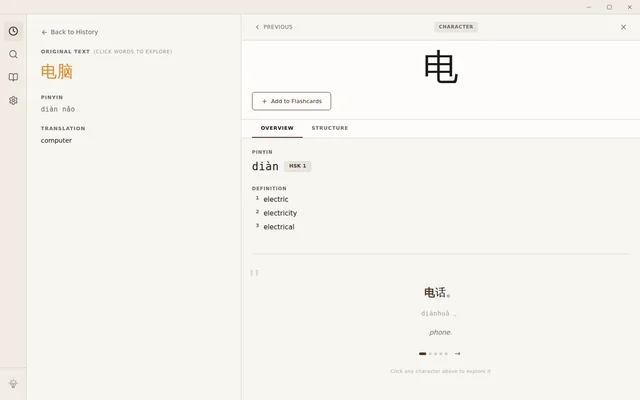Maximize the application window
Viewport: 640px width, 400px height.
[x=609, y=7]
